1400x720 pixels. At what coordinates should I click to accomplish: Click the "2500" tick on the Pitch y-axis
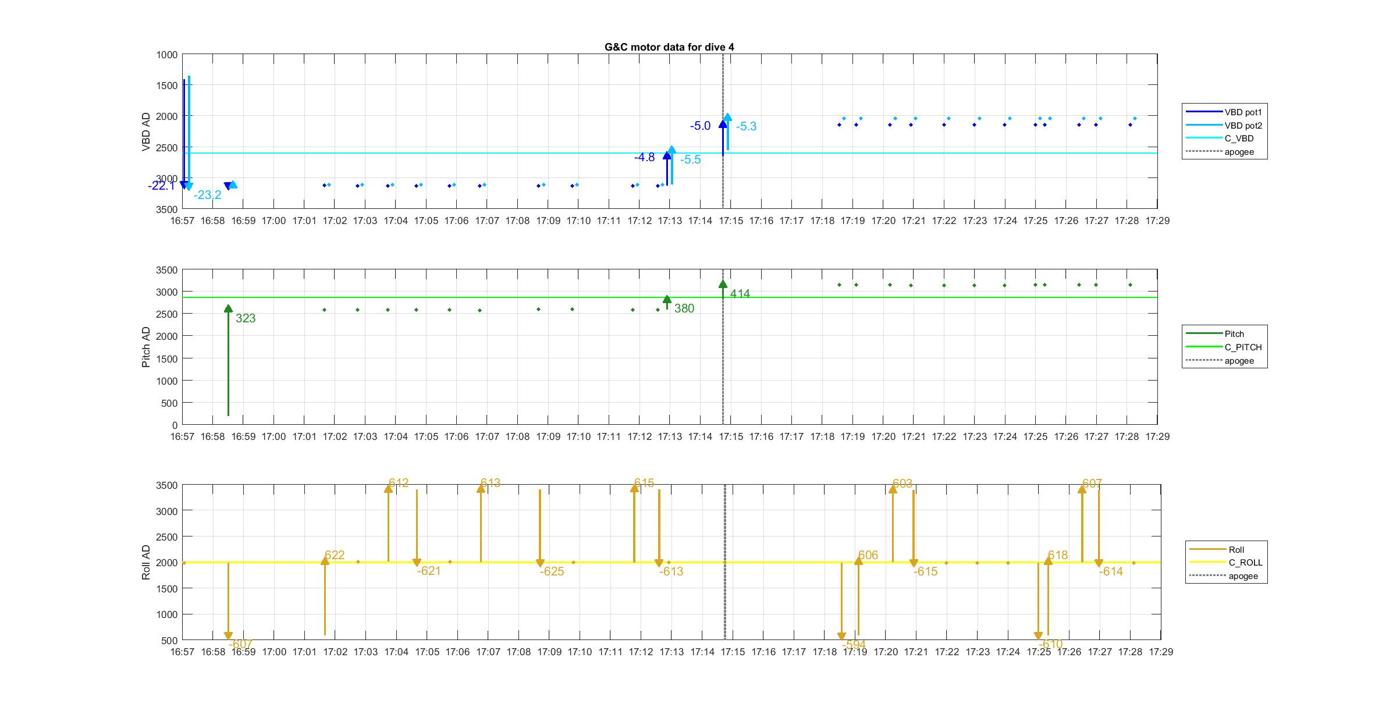166,314
